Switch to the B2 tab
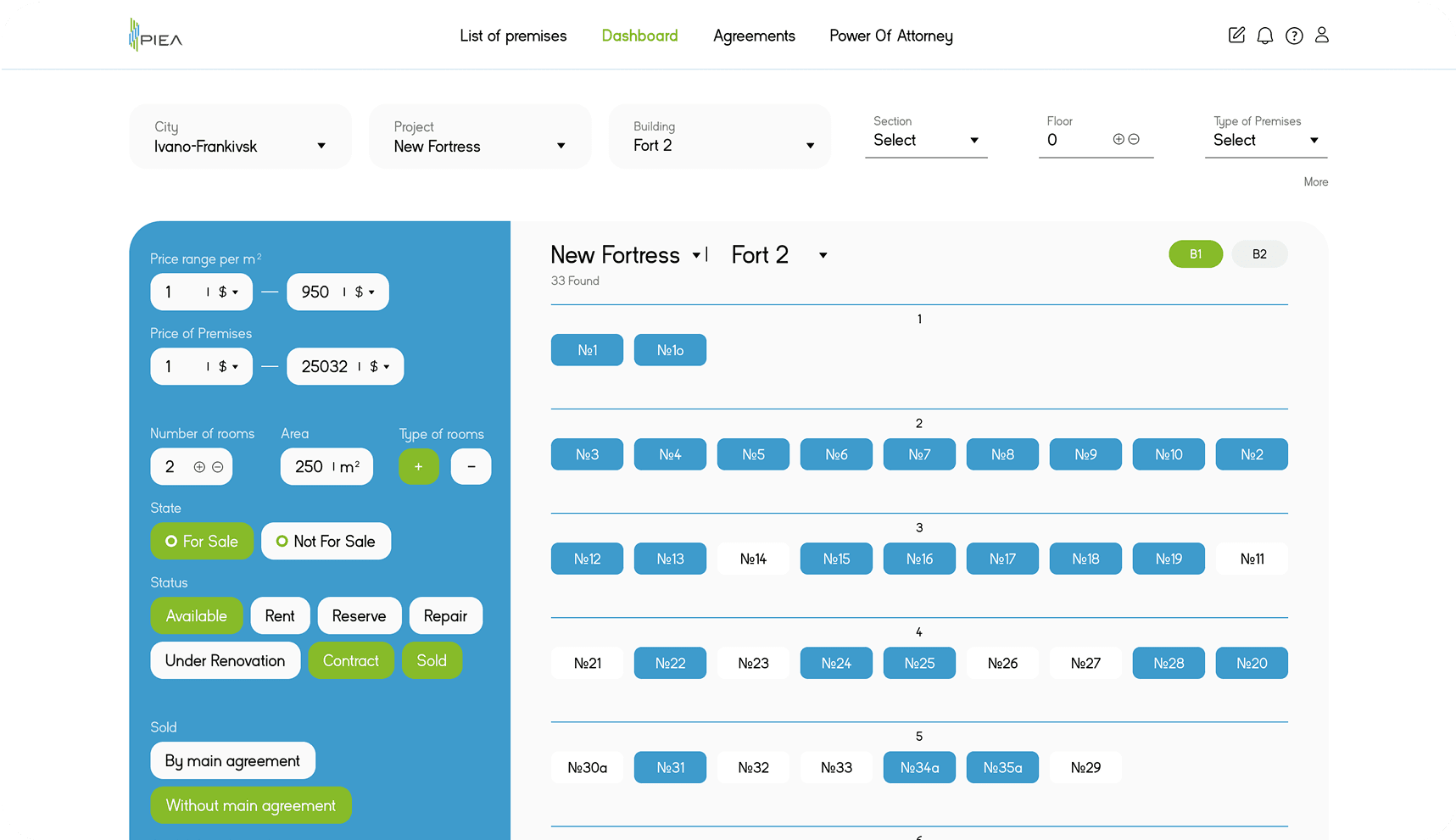 click(1259, 254)
